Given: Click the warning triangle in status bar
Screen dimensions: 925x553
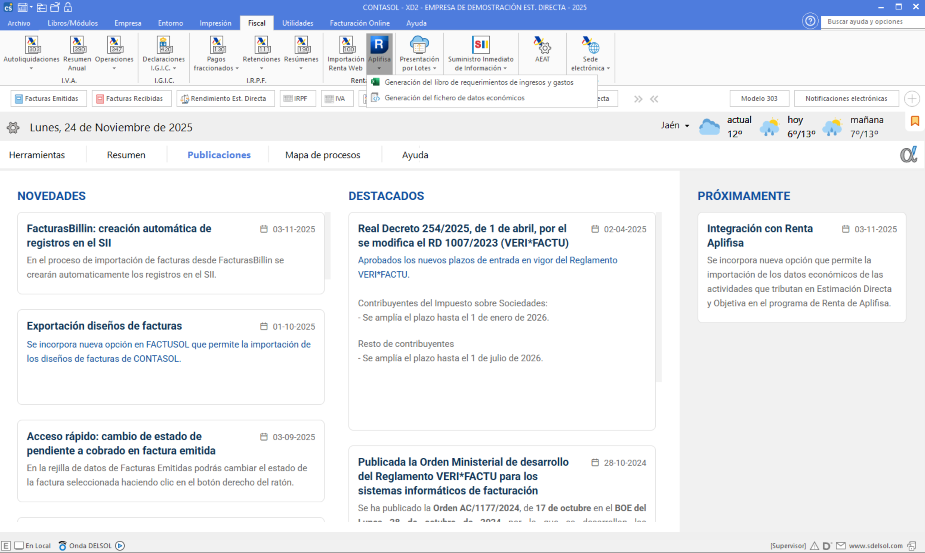Looking at the screenshot, I should pos(814,546).
